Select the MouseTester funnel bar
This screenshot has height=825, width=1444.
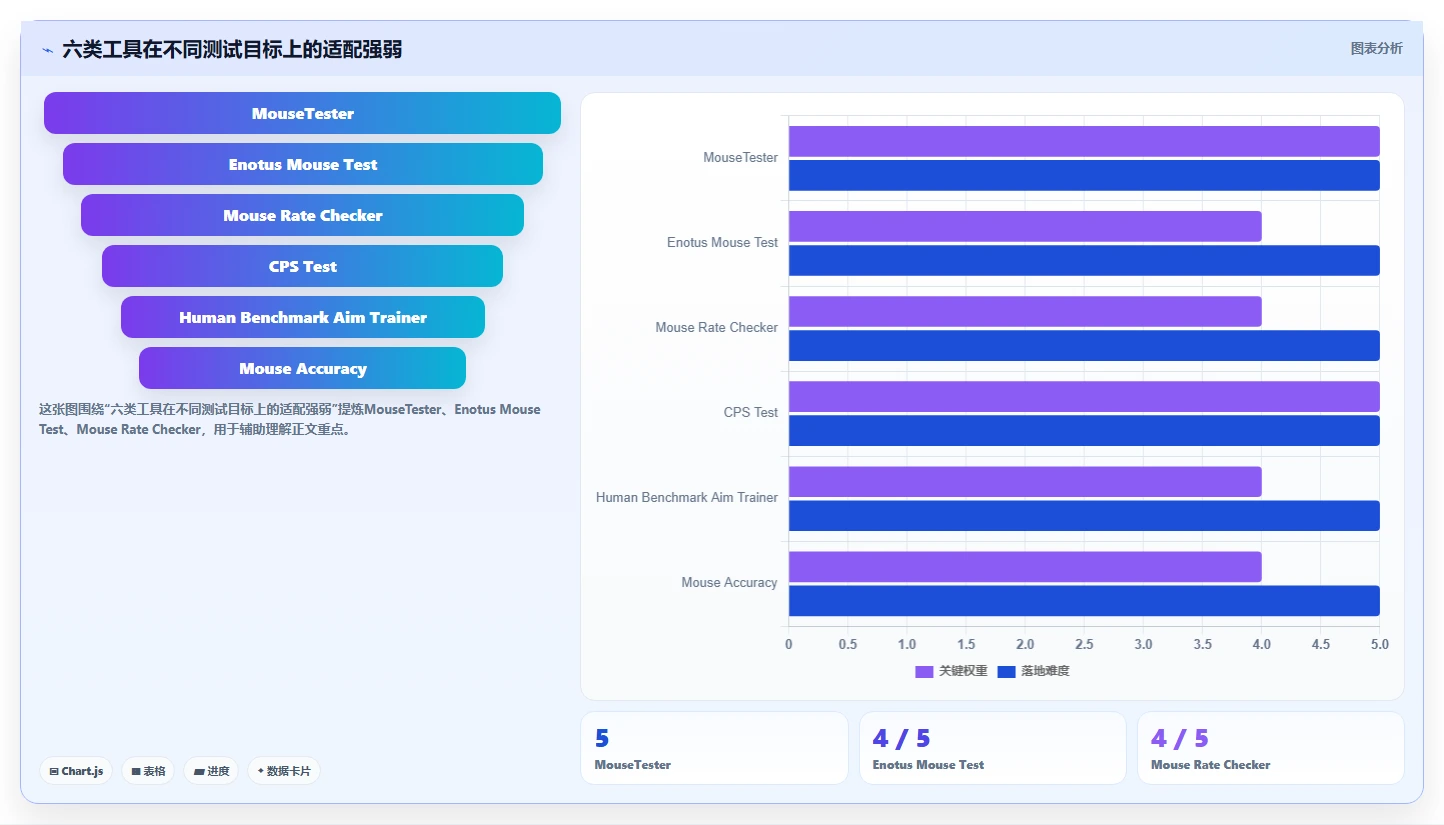tap(302, 113)
